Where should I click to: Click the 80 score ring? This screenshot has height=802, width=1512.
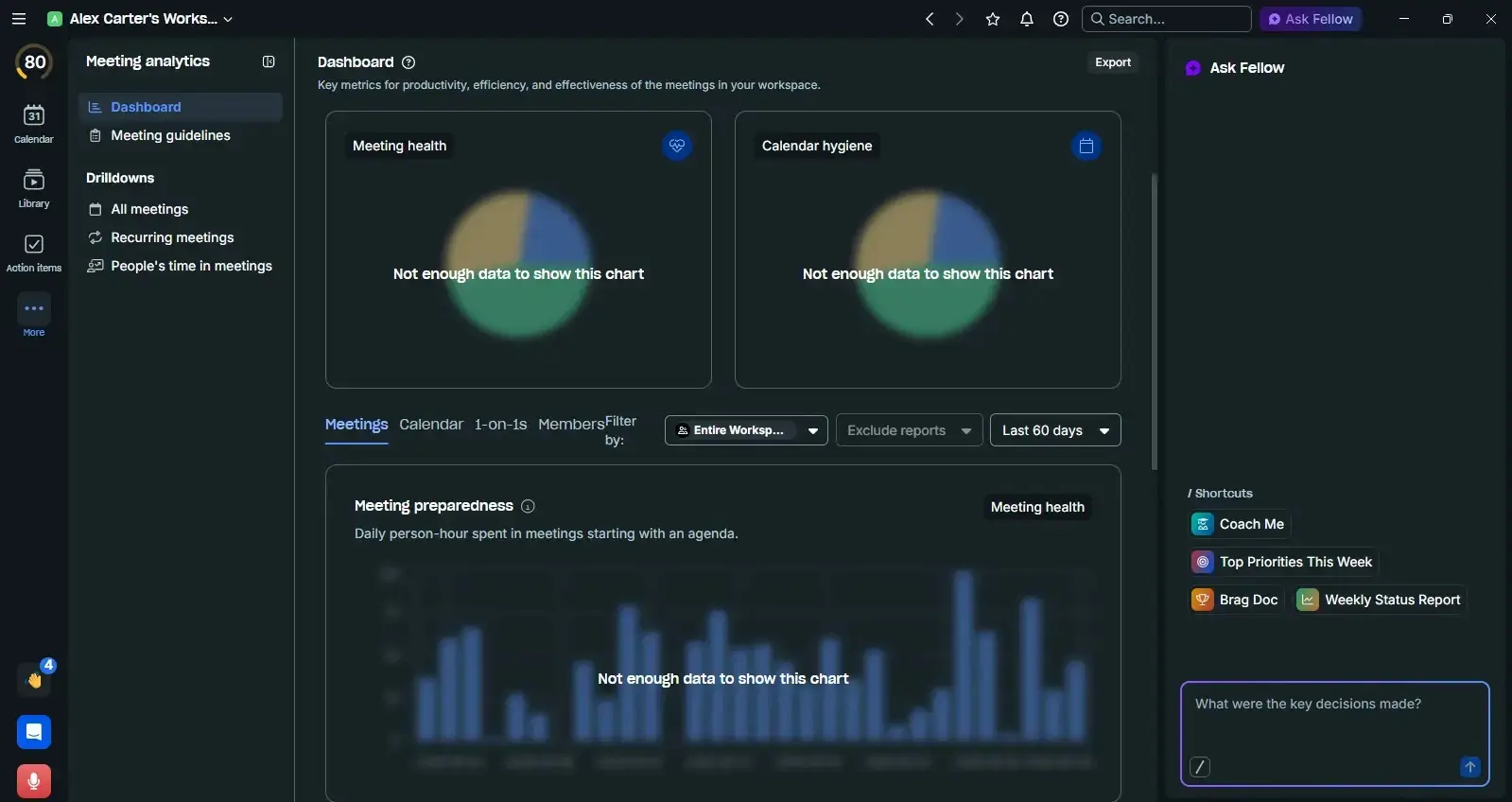coord(34,62)
